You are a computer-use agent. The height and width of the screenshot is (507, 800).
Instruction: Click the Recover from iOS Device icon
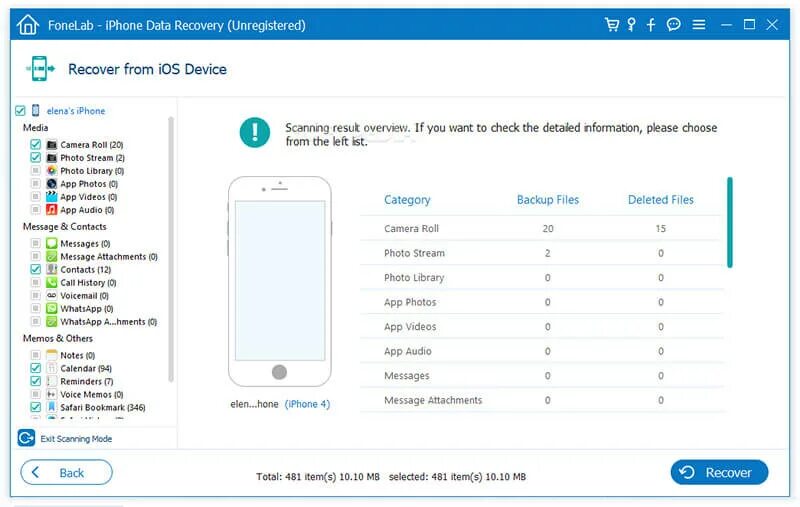point(40,69)
